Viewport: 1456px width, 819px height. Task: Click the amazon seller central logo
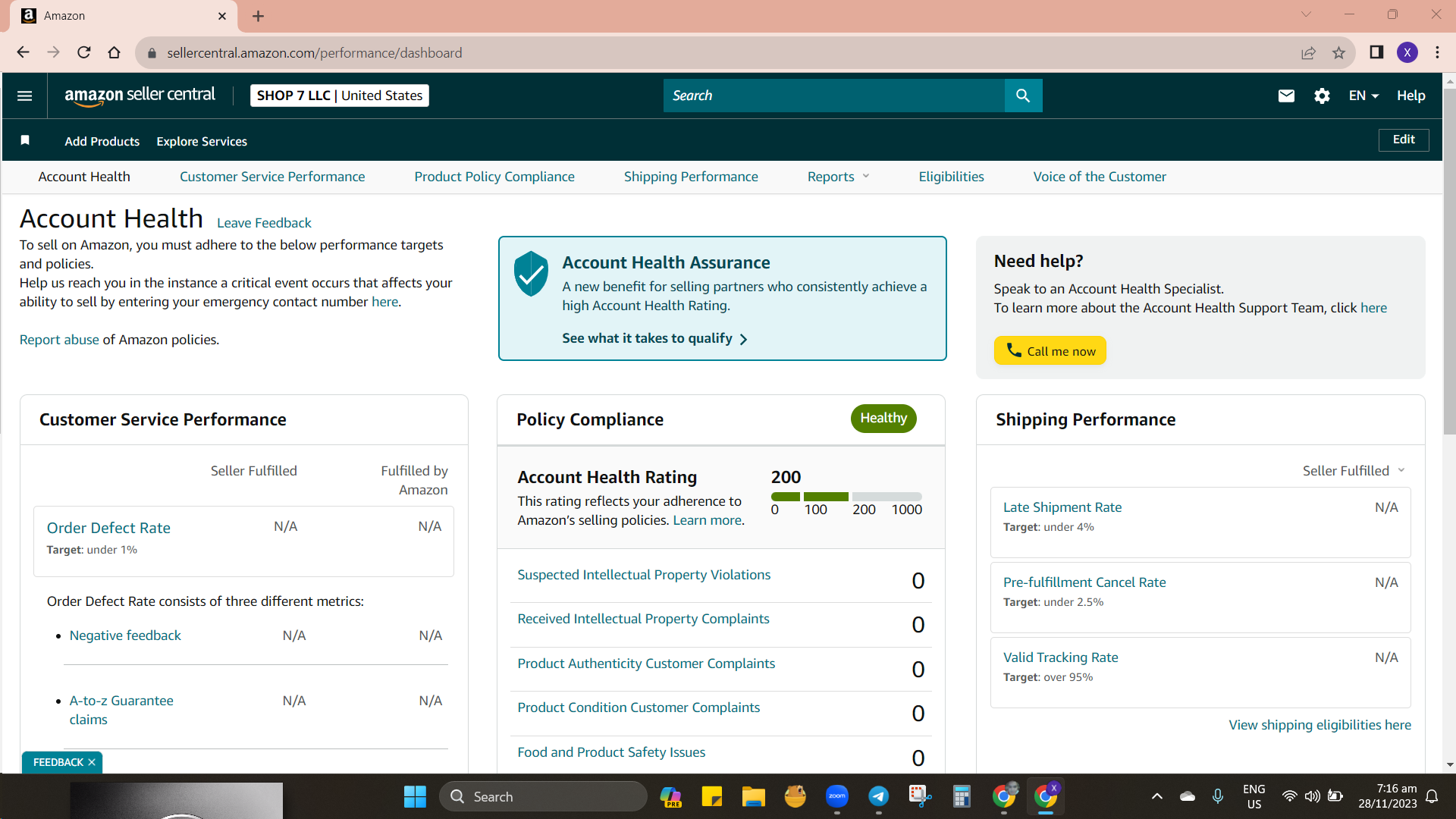pyautogui.click(x=140, y=96)
